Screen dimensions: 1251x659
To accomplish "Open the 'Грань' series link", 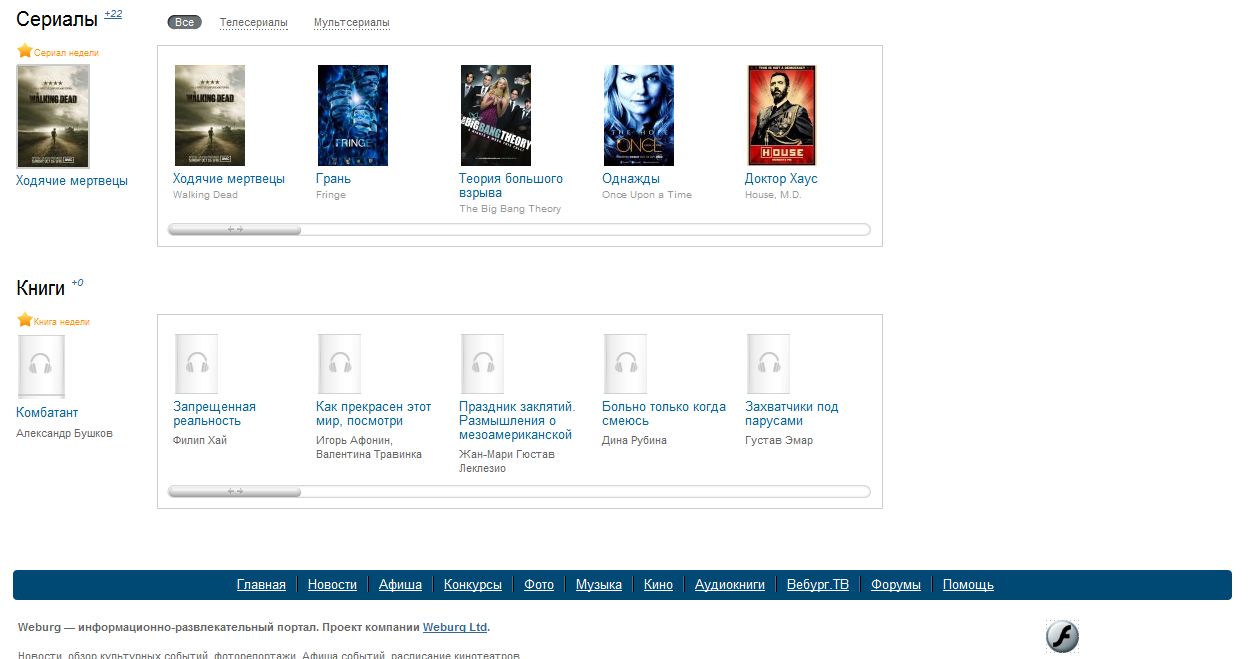I will [333, 179].
